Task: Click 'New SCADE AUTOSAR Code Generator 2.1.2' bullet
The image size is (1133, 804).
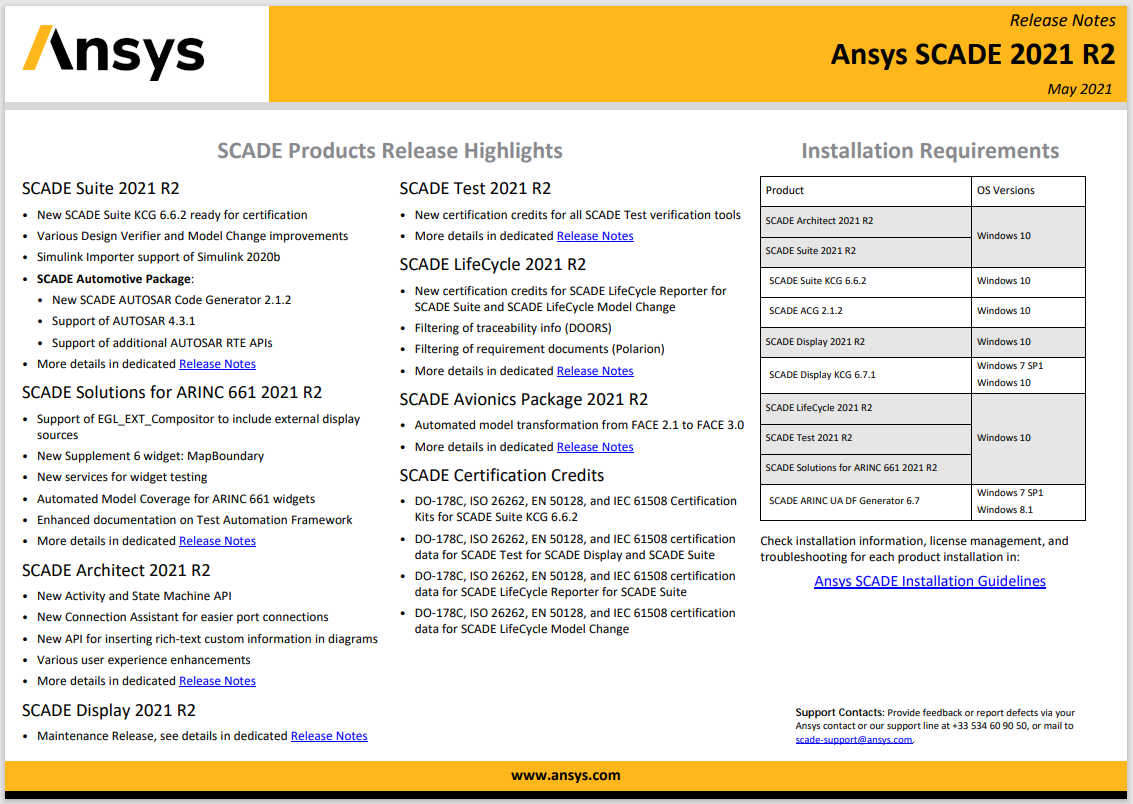Action: click(x=171, y=300)
